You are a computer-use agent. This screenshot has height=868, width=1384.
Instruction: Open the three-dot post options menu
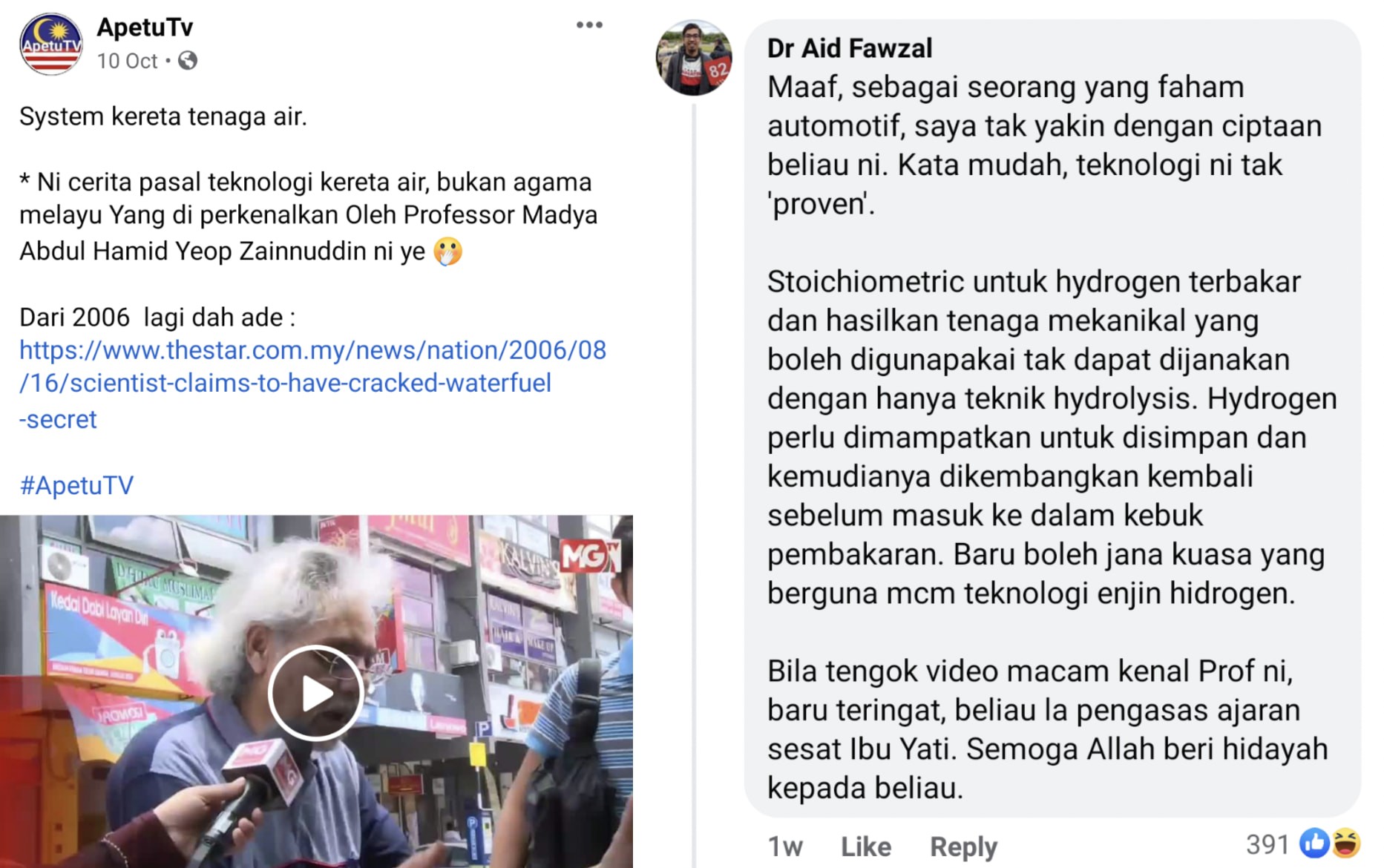tap(589, 25)
